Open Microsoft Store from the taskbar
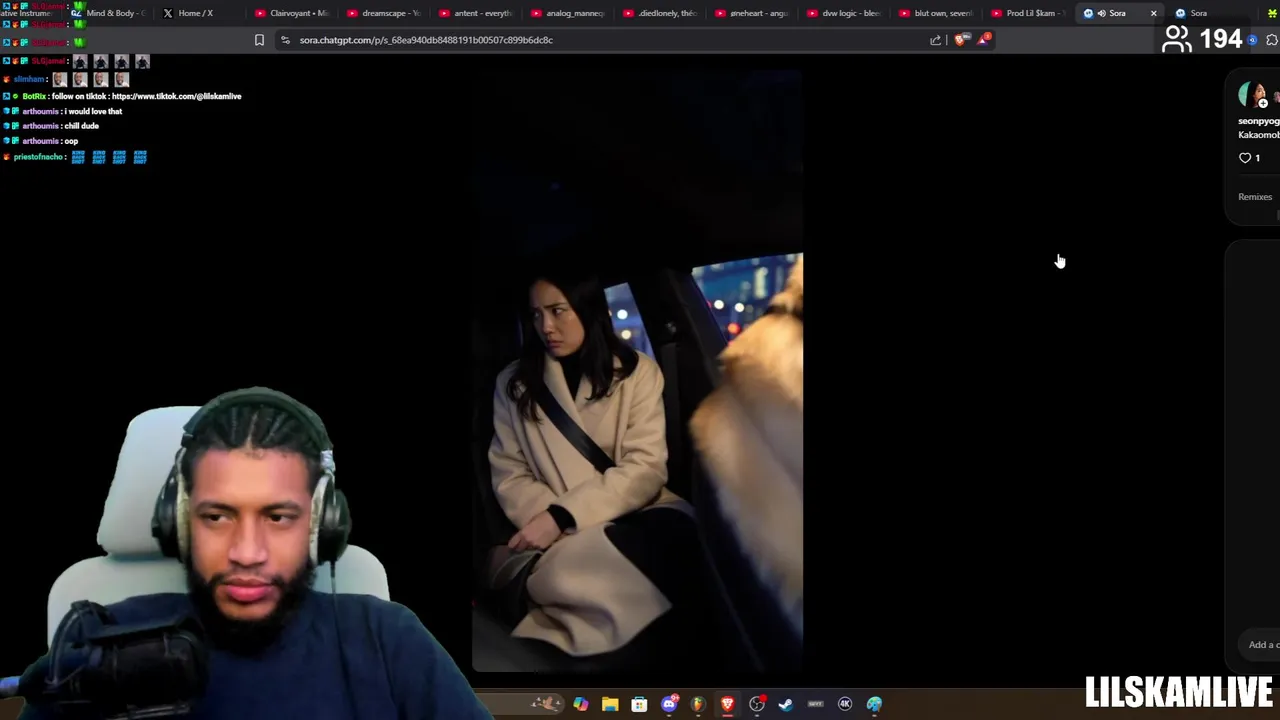 tap(639, 704)
